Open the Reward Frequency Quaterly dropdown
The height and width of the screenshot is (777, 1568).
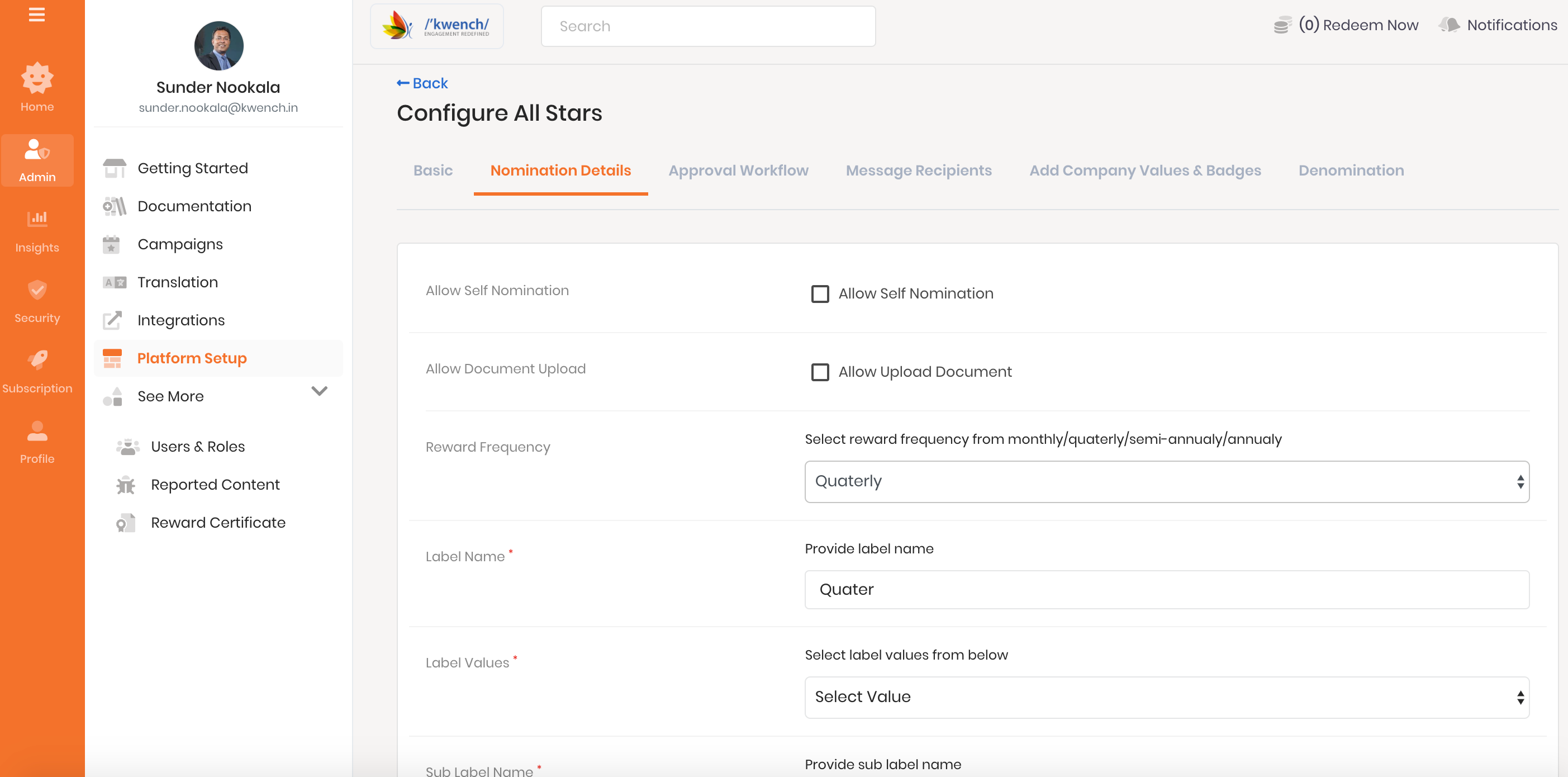coord(1166,481)
